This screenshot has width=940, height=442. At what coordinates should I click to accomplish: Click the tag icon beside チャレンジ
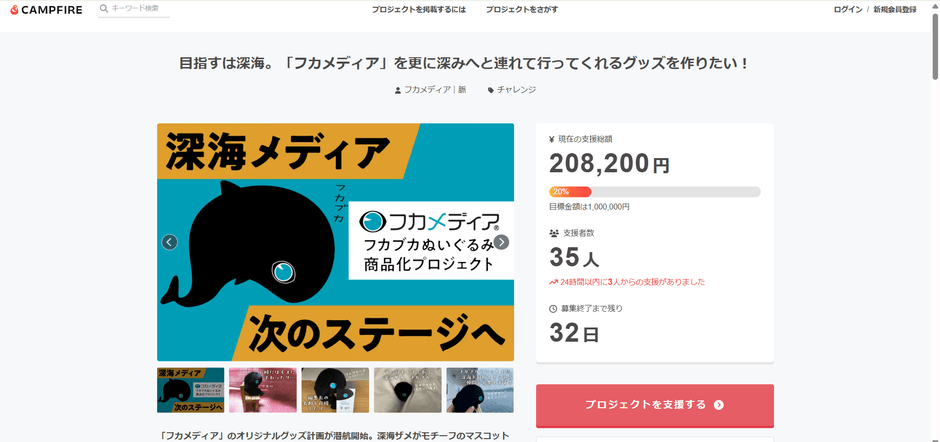pos(491,90)
